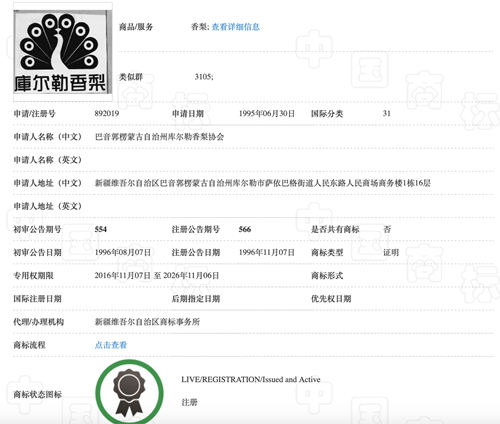Click the peacock trademark logo image

point(61,52)
